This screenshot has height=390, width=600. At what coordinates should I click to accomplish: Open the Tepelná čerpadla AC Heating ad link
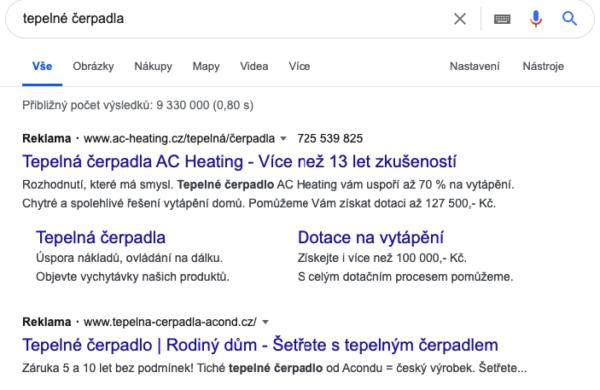click(239, 162)
